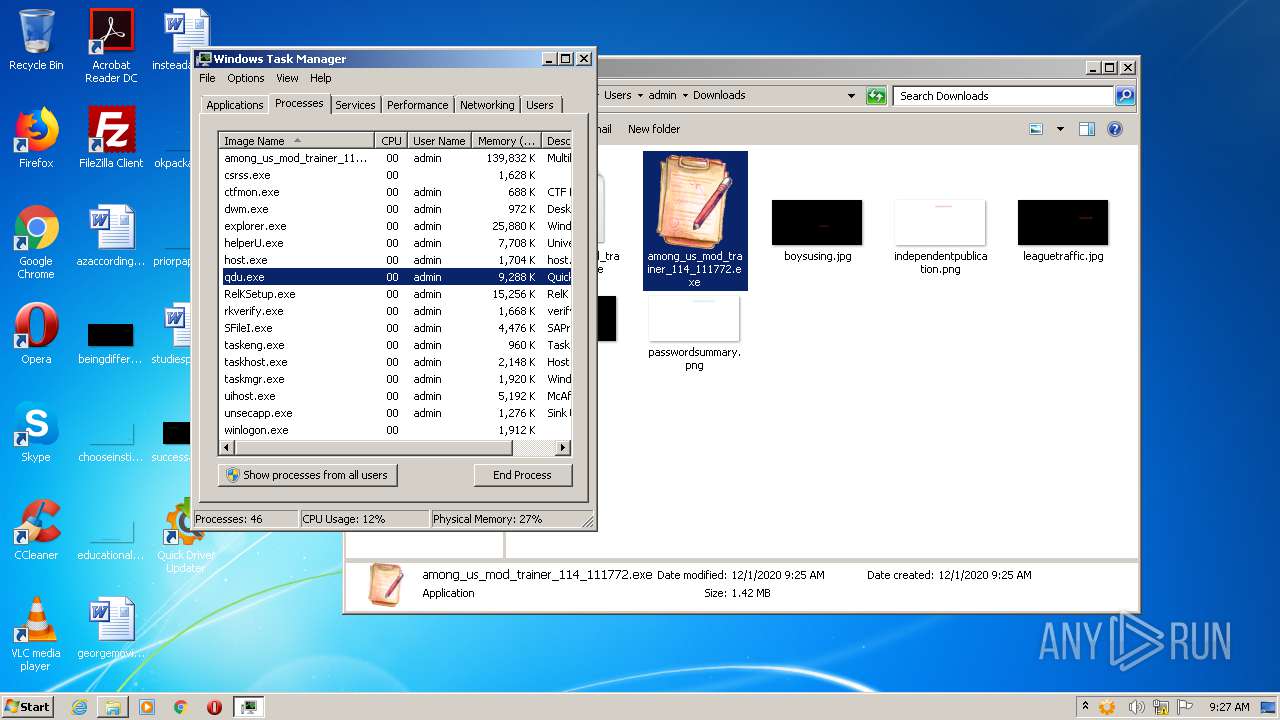This screenshot has height=720, width=1280.
Task: Sort processes by CPU column
Action: tap(391, 141)
